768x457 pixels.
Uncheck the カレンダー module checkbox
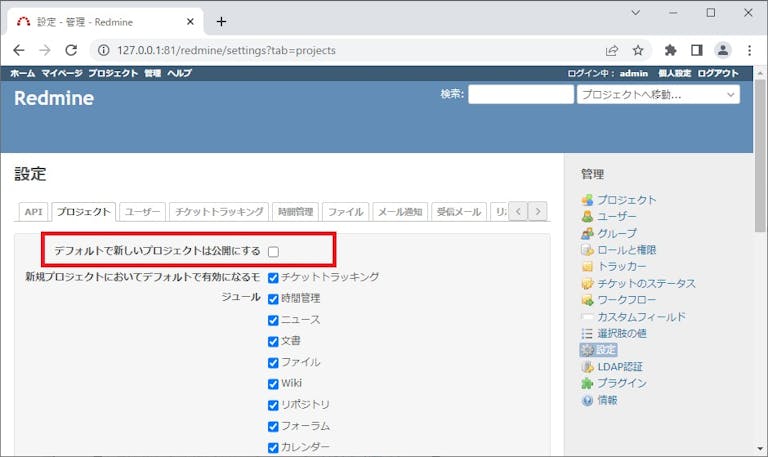pyautogui.click(x=273, y=448)
